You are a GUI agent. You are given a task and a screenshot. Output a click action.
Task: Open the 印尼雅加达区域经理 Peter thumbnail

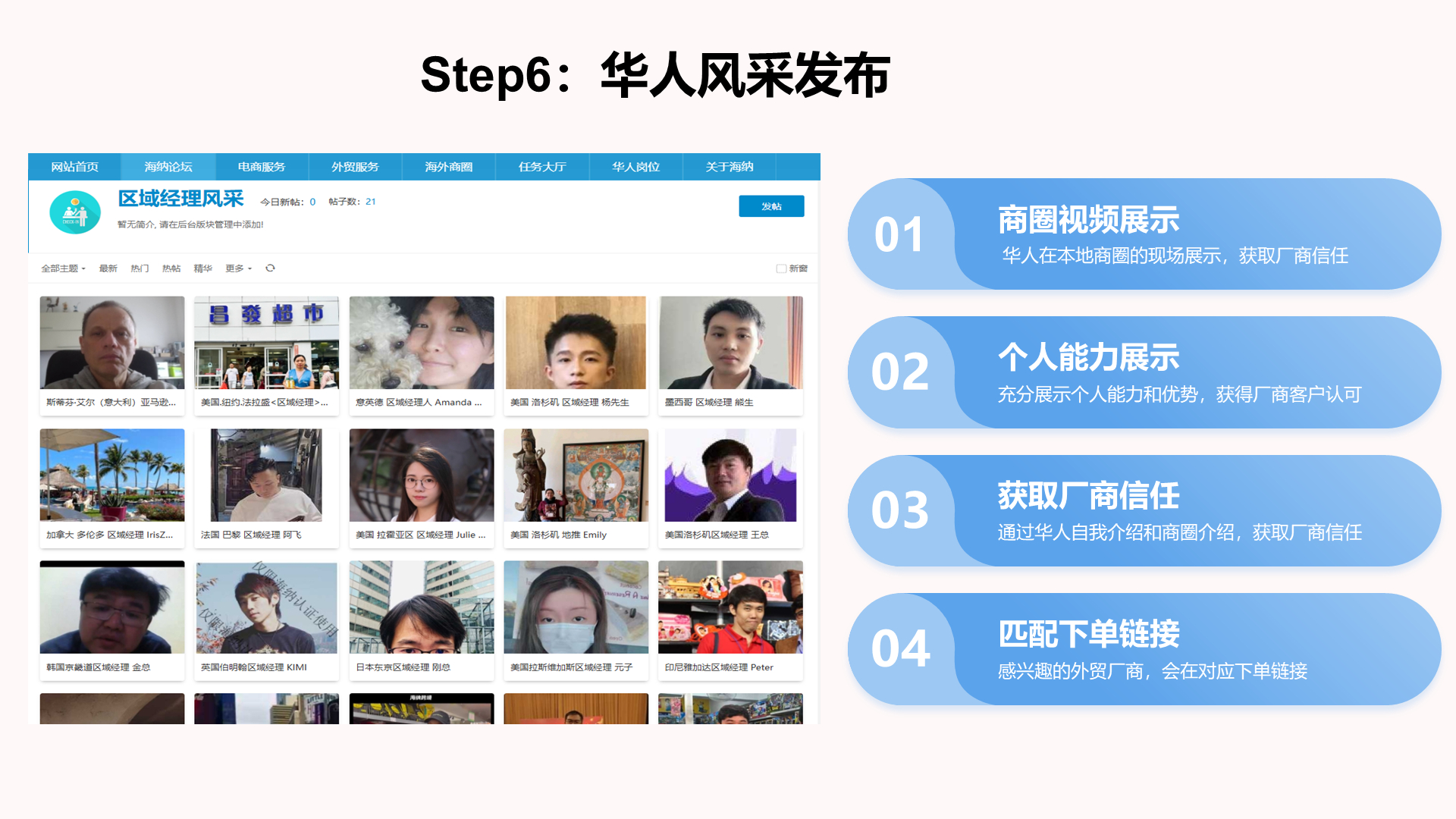click(x=730, y=607)
